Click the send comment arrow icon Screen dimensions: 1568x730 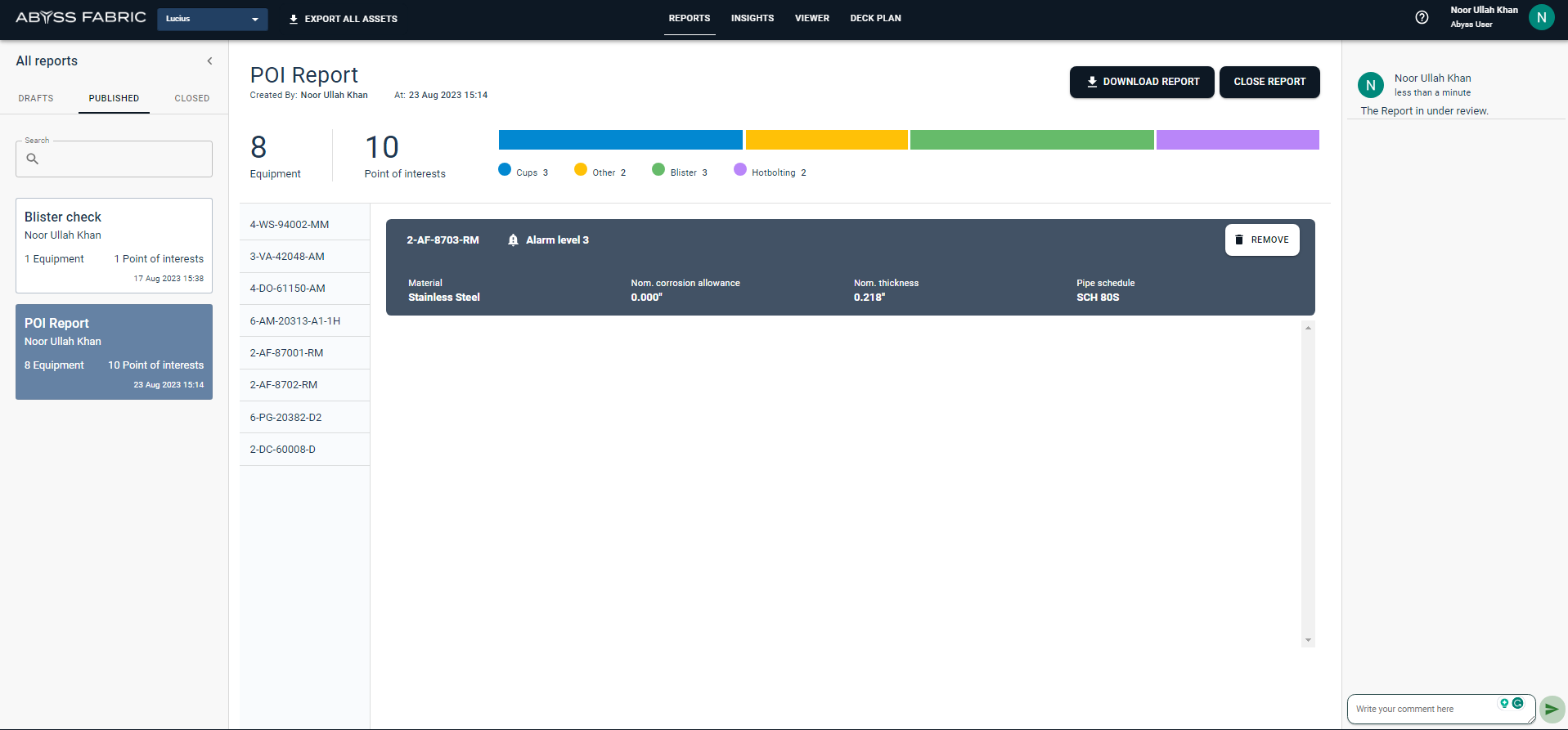coord(1551,709)
